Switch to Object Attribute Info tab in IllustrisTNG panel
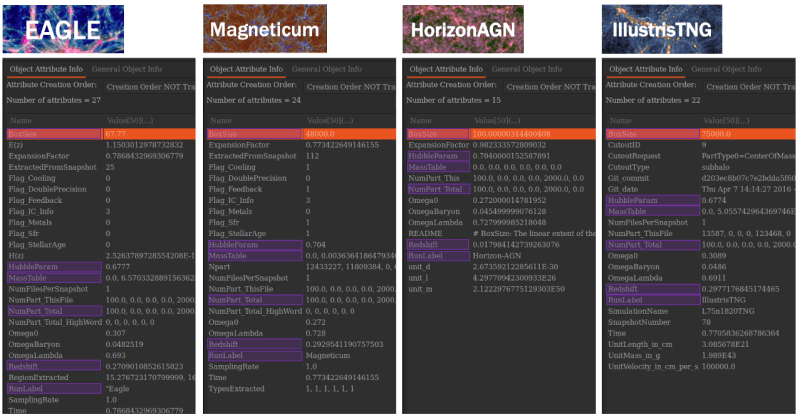This screenshot has width=800, height=417. tap(645, 69)
